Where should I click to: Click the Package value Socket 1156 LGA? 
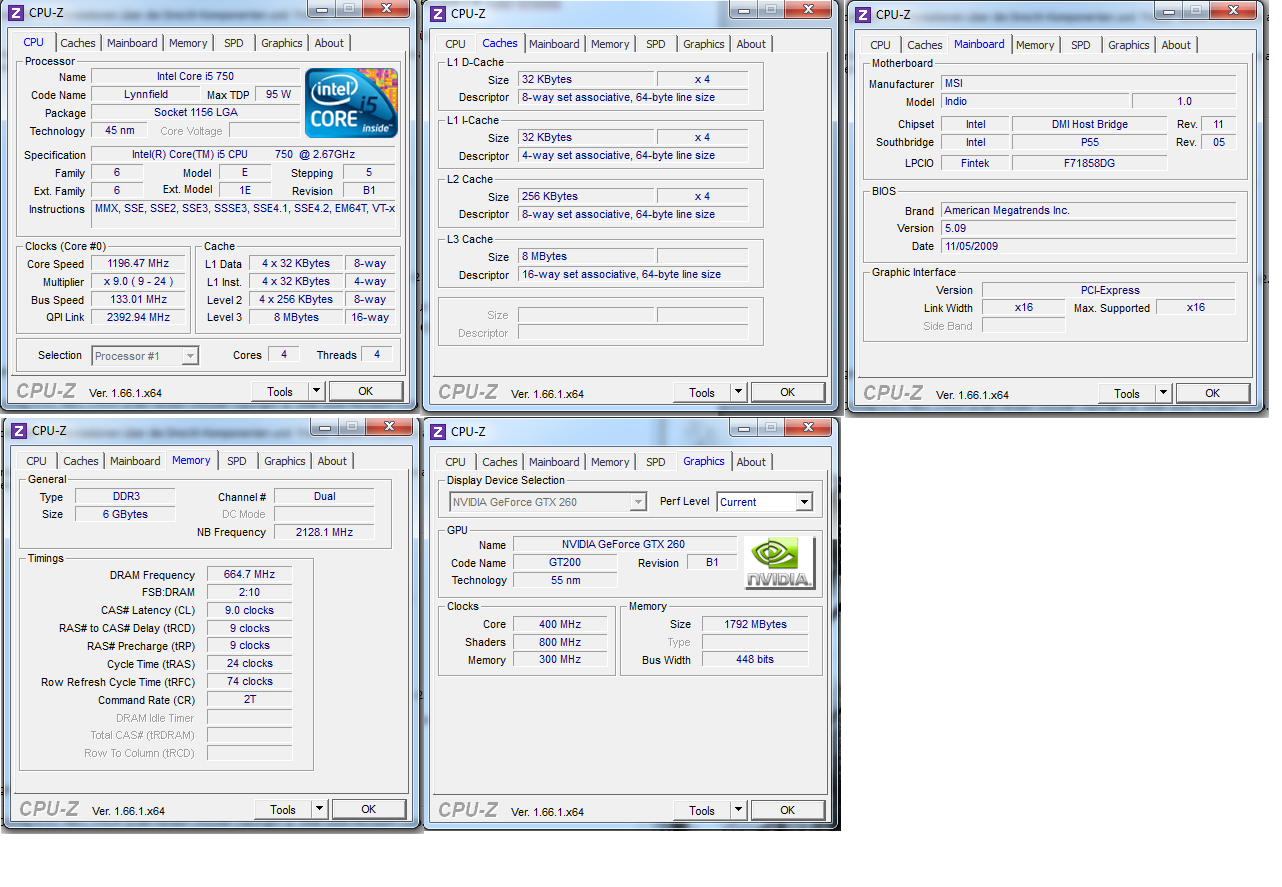[x=196, y=112]
